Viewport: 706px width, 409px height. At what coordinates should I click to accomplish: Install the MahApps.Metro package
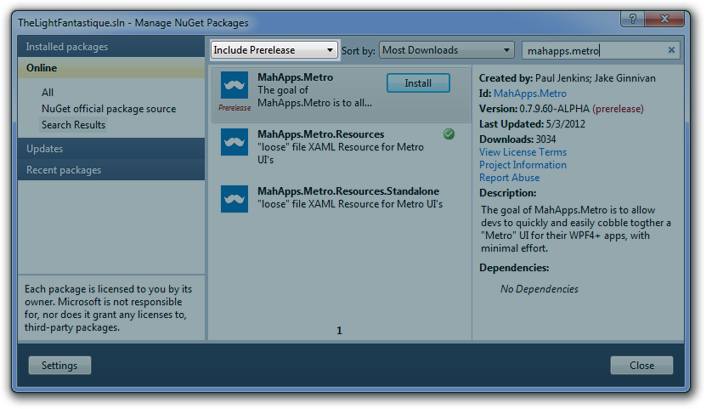pos(418,83)
